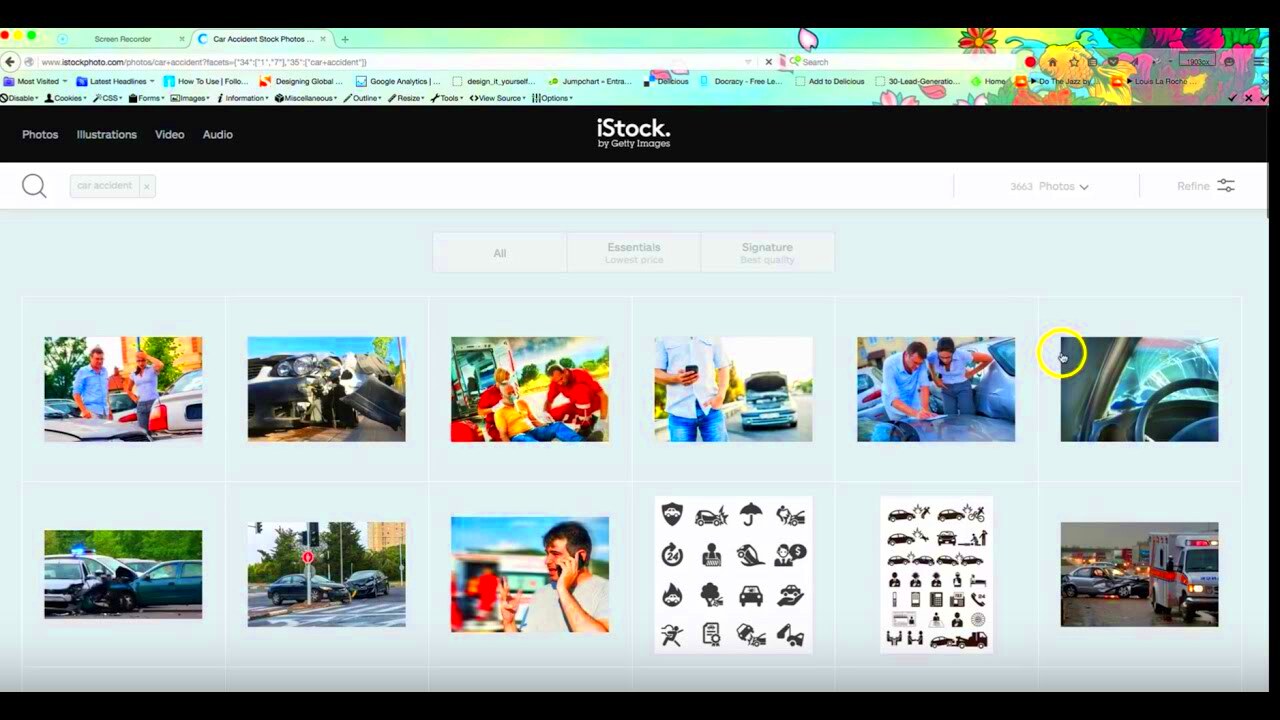The height and width of the screenshot is (720, 1280).
Task: Click Add to Delicious bookmarklet
Action: pyautogui.click(x=829, y=81)
